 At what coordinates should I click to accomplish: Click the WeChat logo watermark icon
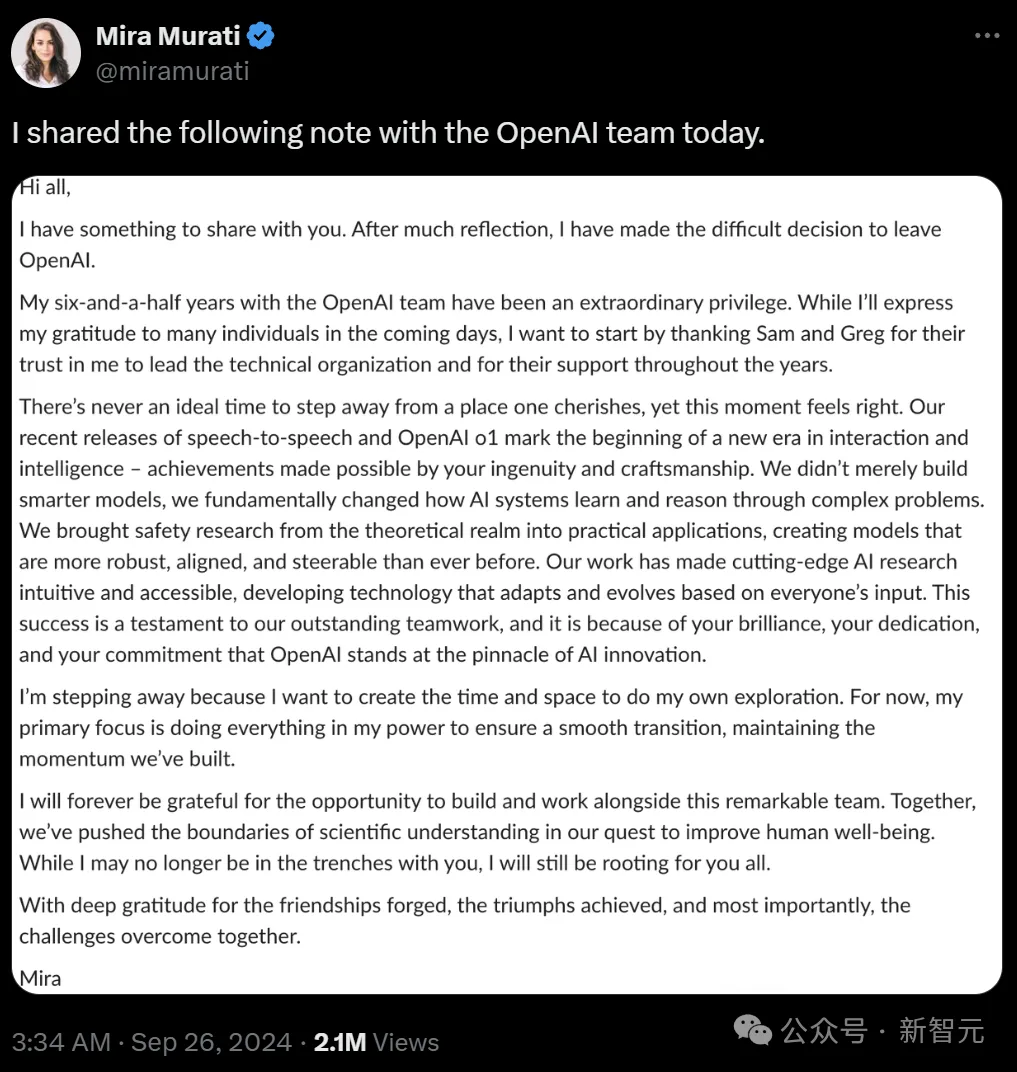point(753,1030)
